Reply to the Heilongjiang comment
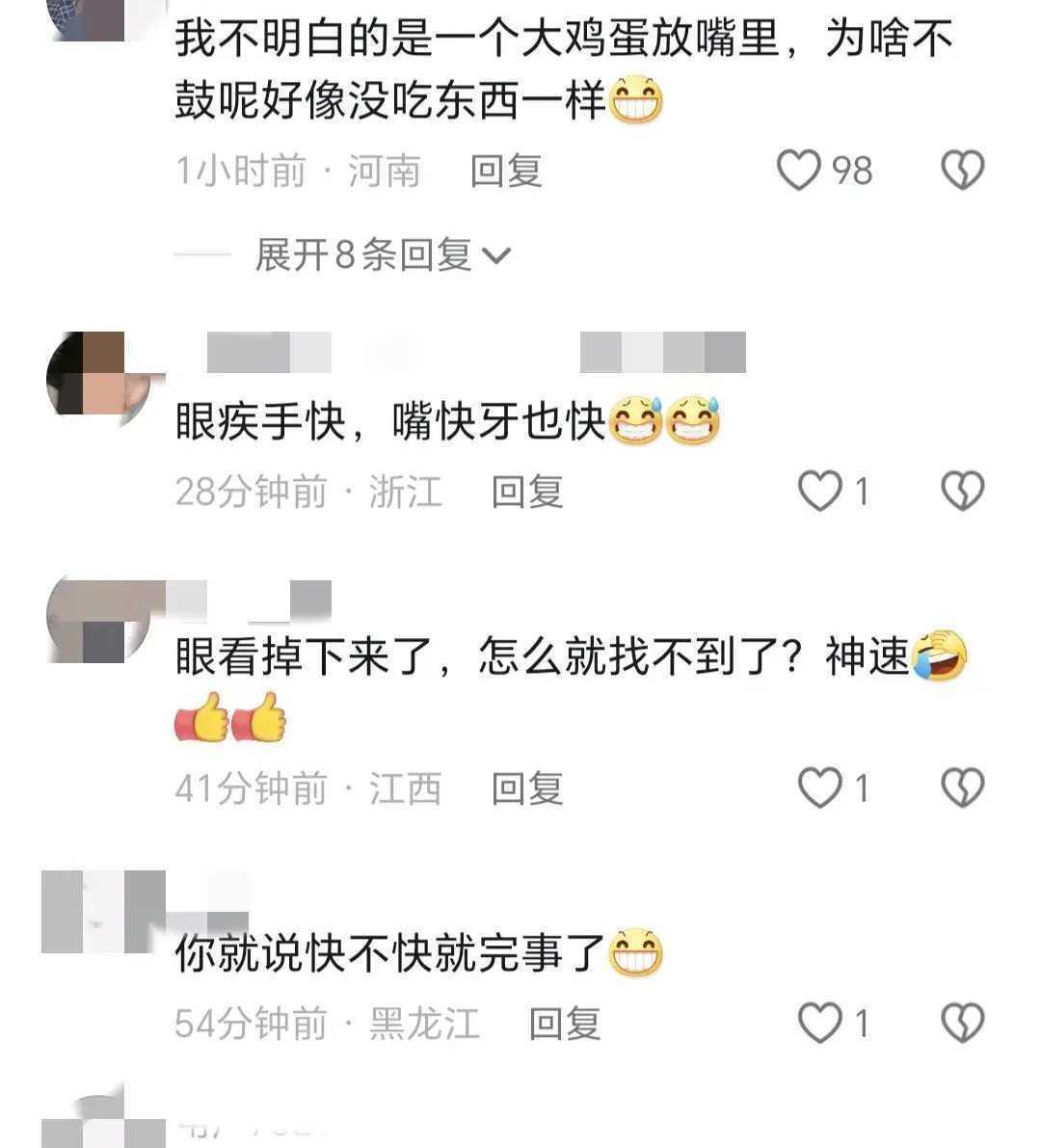The width and height of the screenshot is (1041, 1148). pos(565,1023)
